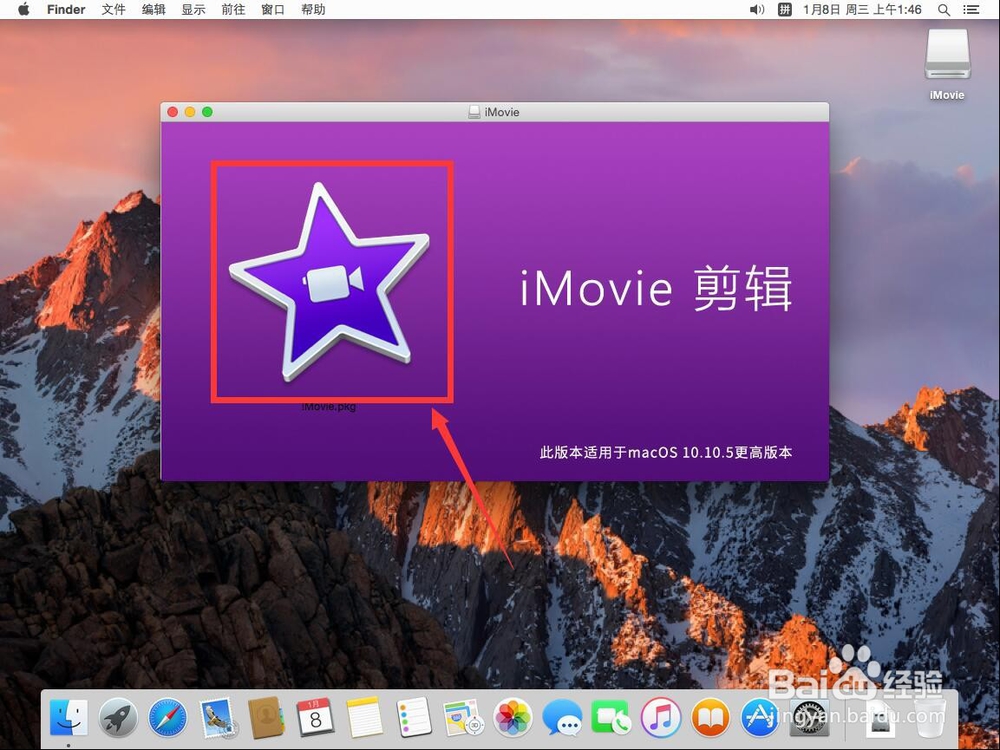Open iTunes music icon in Dock
The image size is (1000, 750).
click(x=661, y=717)
